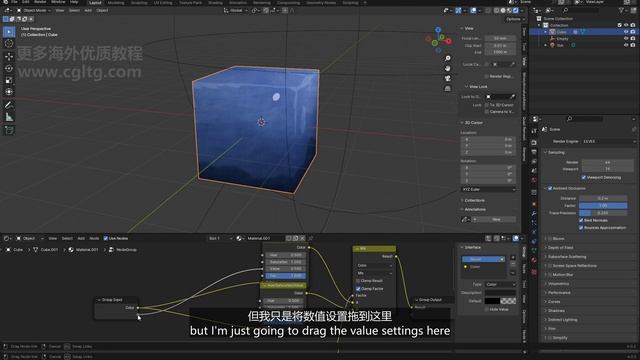Toggle Use Nodes checkbox
Viewport: 640px width, 360px height.
click(106, 238)
